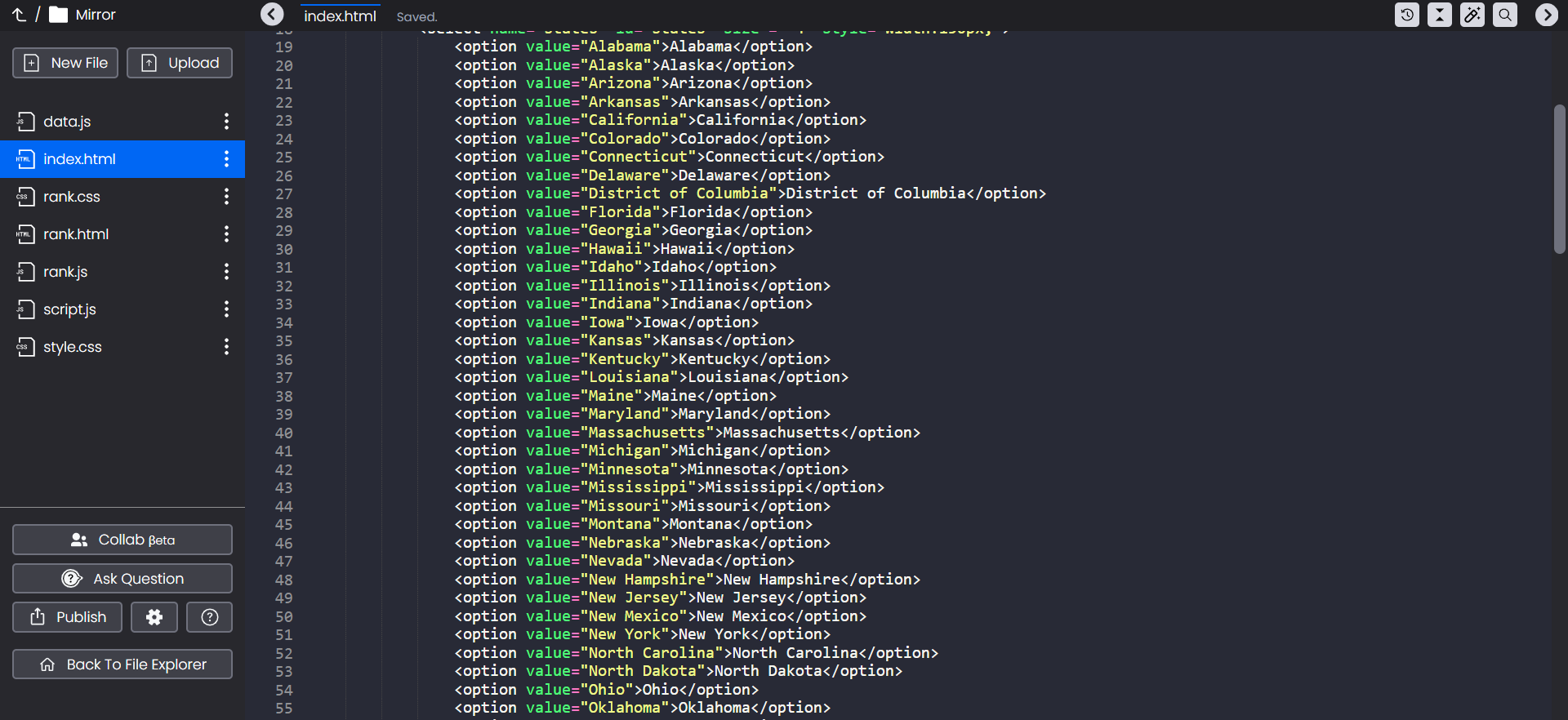Image resolution: width=1568 pixels, height=720 pixels.
Task: Click the Mississippi option line
Action: (x=669, y=487)
